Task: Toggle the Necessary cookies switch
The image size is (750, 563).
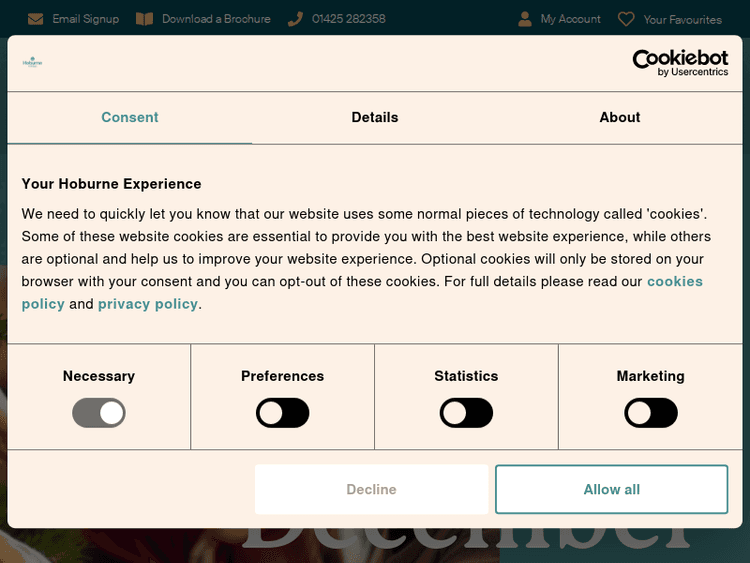Action: point(99,413)
